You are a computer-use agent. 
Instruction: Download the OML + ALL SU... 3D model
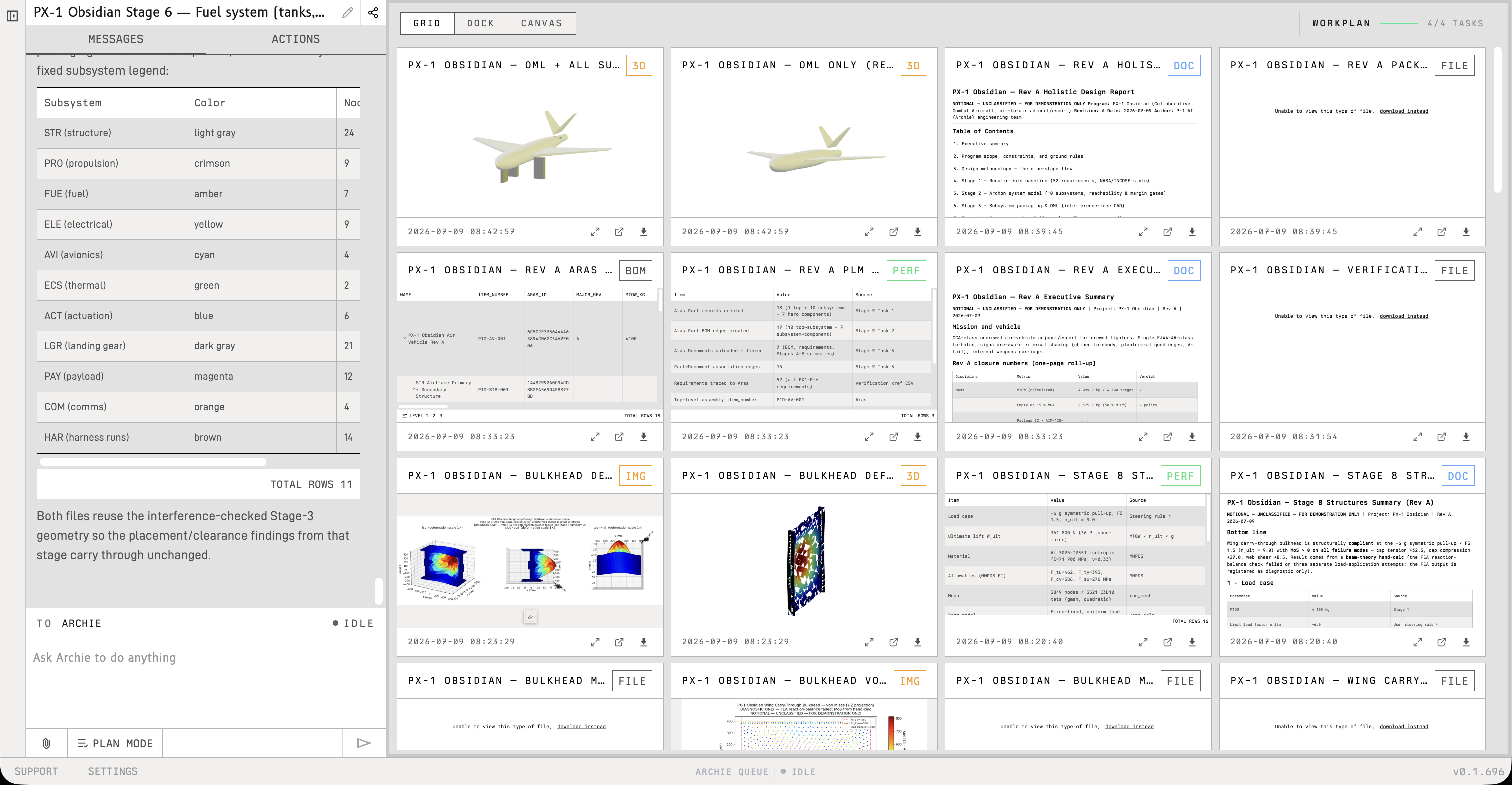coord(644,232)
